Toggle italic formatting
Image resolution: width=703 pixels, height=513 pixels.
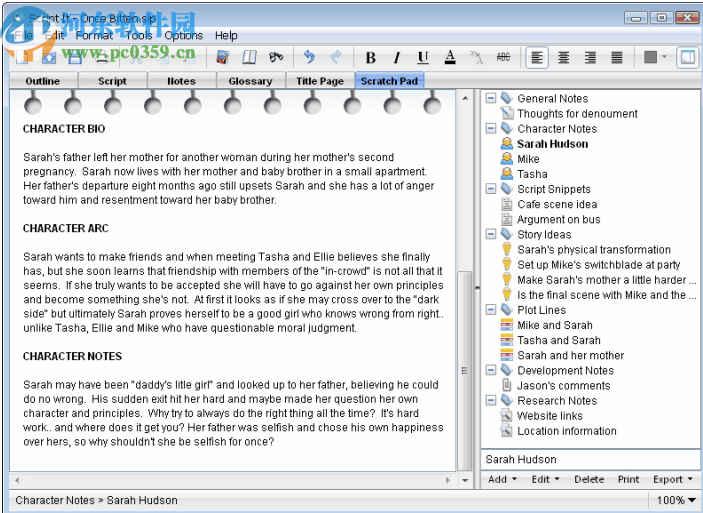pyautogui.click(x=396, y=57)
